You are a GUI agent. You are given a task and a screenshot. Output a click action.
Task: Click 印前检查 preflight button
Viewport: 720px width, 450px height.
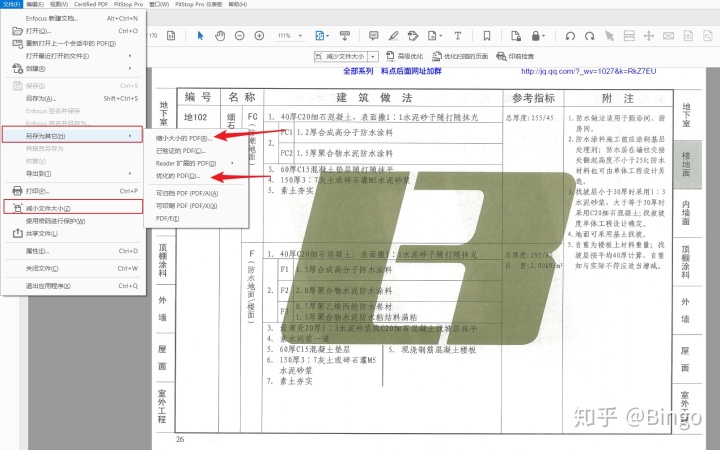tap(515, 56)
